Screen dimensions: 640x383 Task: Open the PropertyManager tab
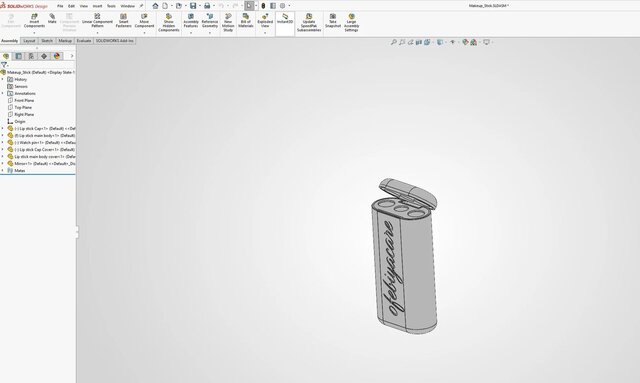pyautogui.click(x=18, y=56)
